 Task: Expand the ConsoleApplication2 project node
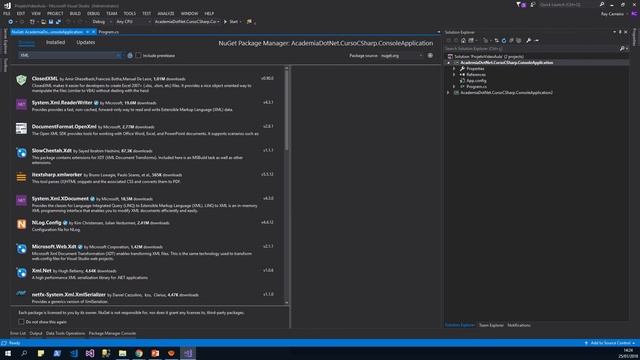pyautogui.click(x=449, y=93)
